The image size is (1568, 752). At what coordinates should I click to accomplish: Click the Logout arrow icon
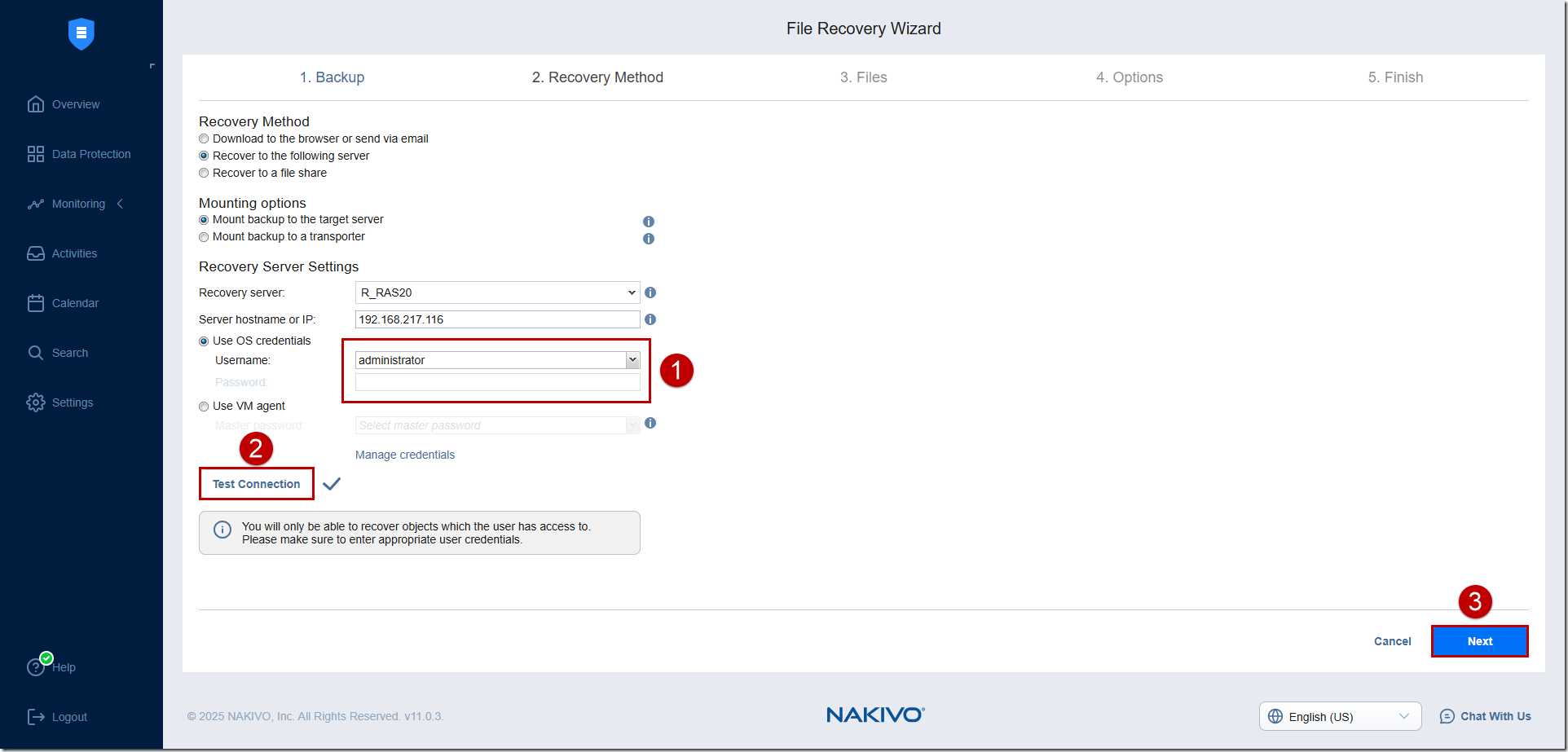[x=36, y=717]
